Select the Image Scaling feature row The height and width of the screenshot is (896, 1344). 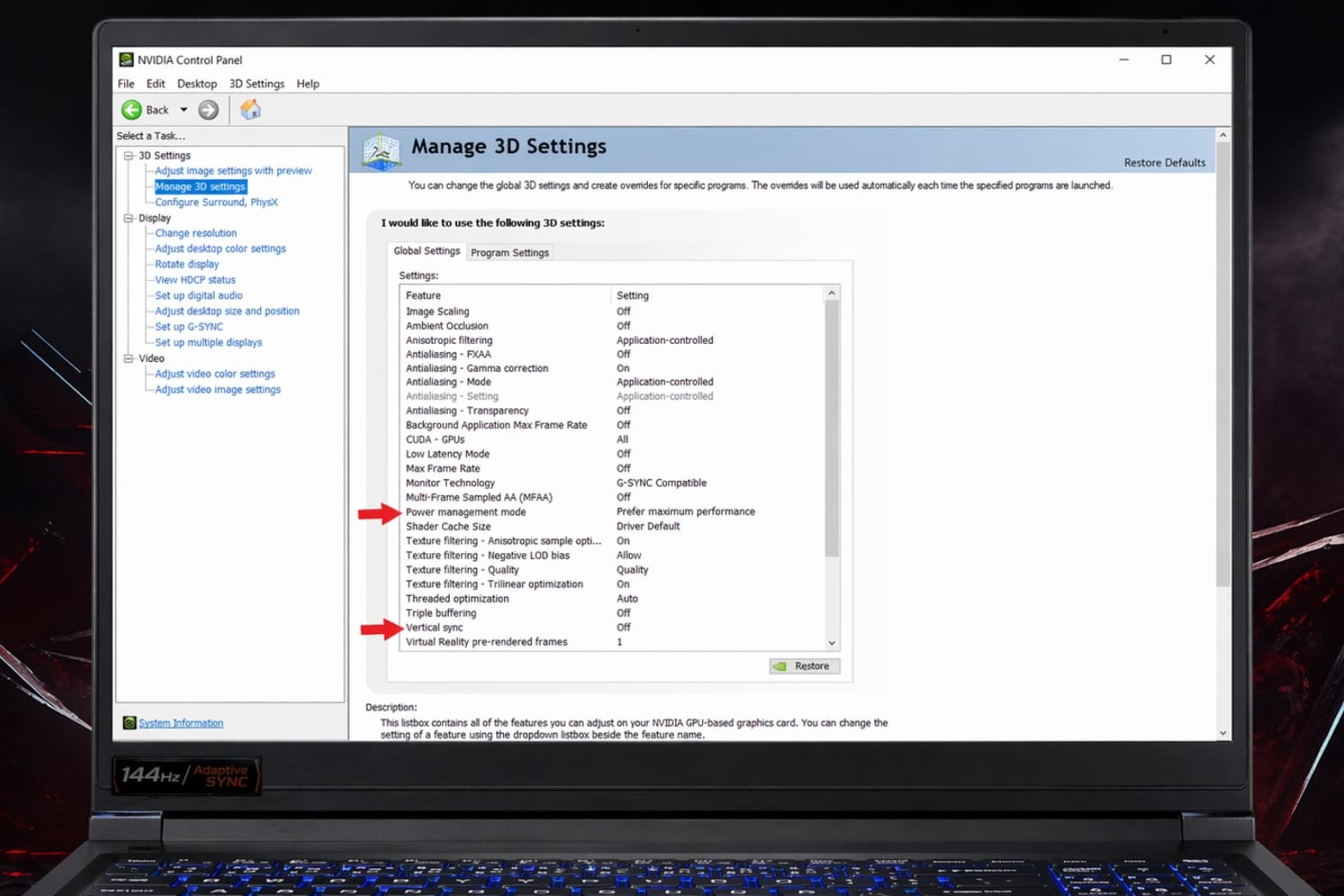point(613,312)
